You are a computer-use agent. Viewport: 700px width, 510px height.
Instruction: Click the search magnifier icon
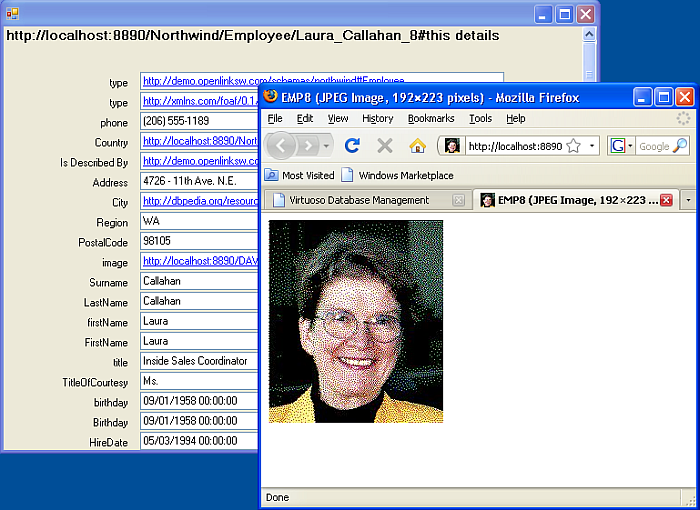tap(680, 146)
